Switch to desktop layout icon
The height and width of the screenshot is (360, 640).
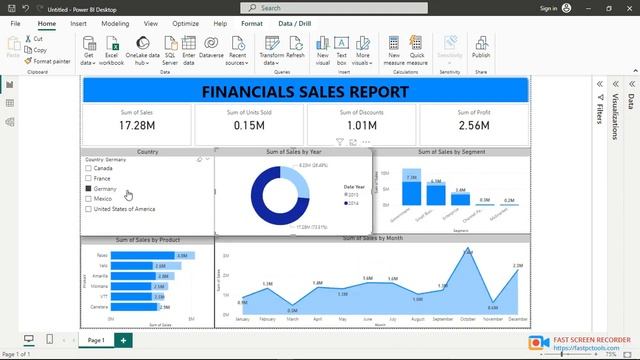(x=29, y=339)
